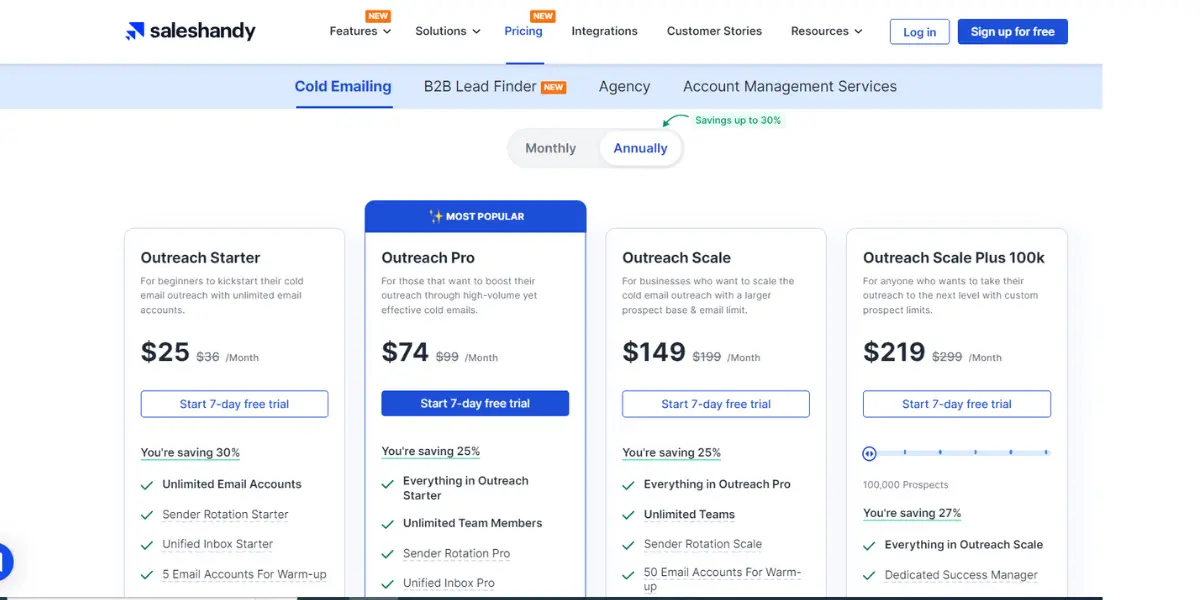Click "You're saving 25%" under Outreach Pro
1200x600 pixels.
(431, 452)
